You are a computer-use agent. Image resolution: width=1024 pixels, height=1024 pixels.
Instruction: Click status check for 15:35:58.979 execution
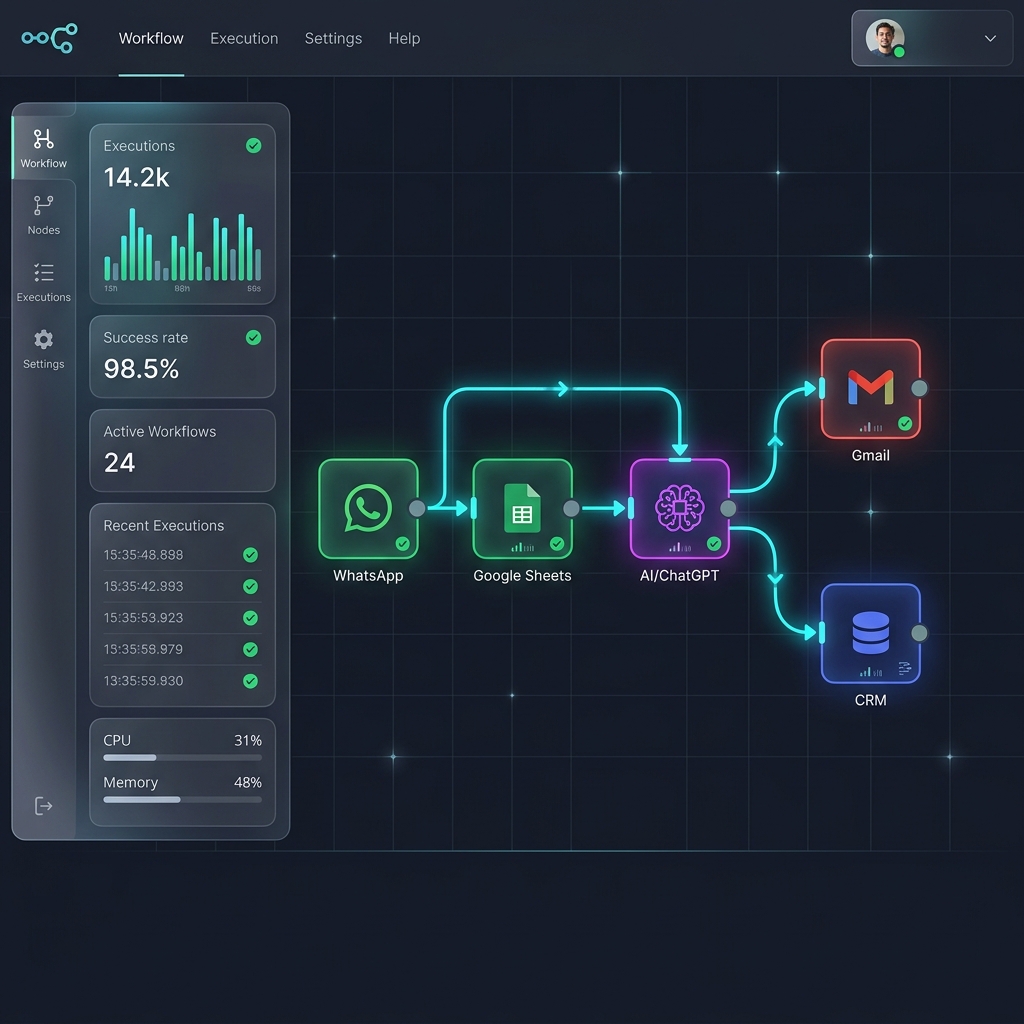250,649
